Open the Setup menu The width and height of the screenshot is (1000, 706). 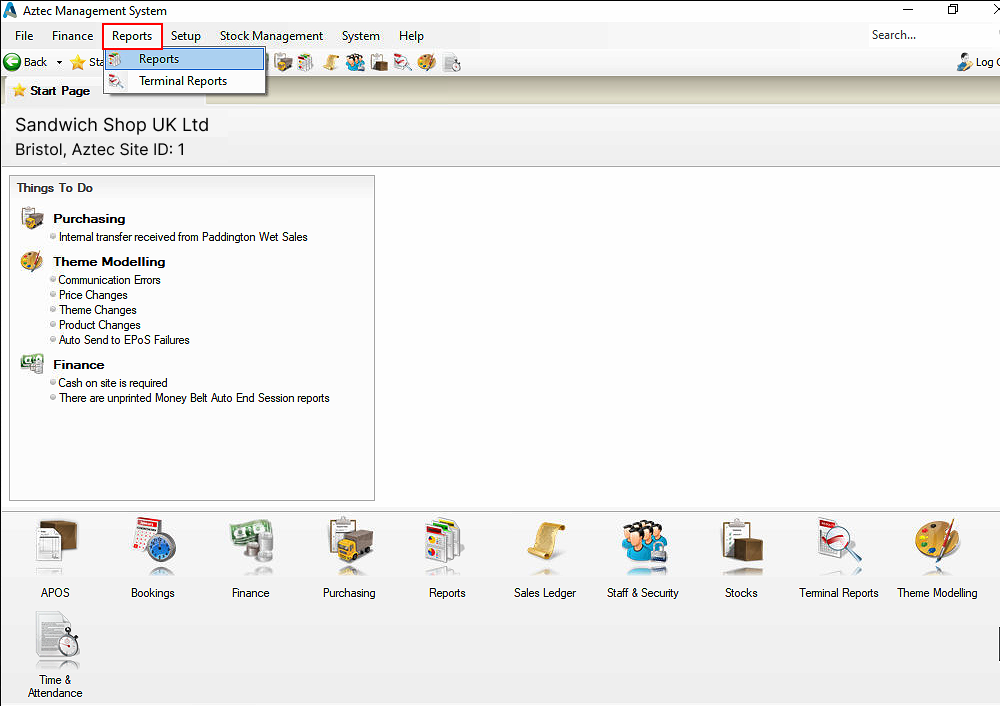[185, 36]
